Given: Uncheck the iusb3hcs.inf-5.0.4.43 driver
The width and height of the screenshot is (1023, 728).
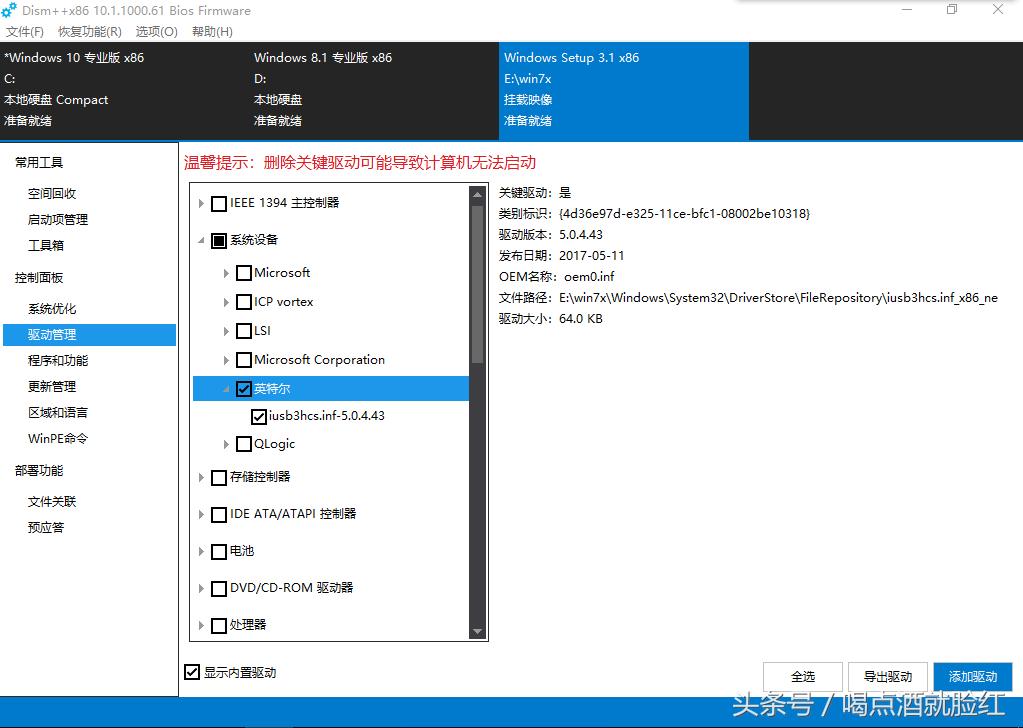Looking at the screenshot, I should point(260,416).
